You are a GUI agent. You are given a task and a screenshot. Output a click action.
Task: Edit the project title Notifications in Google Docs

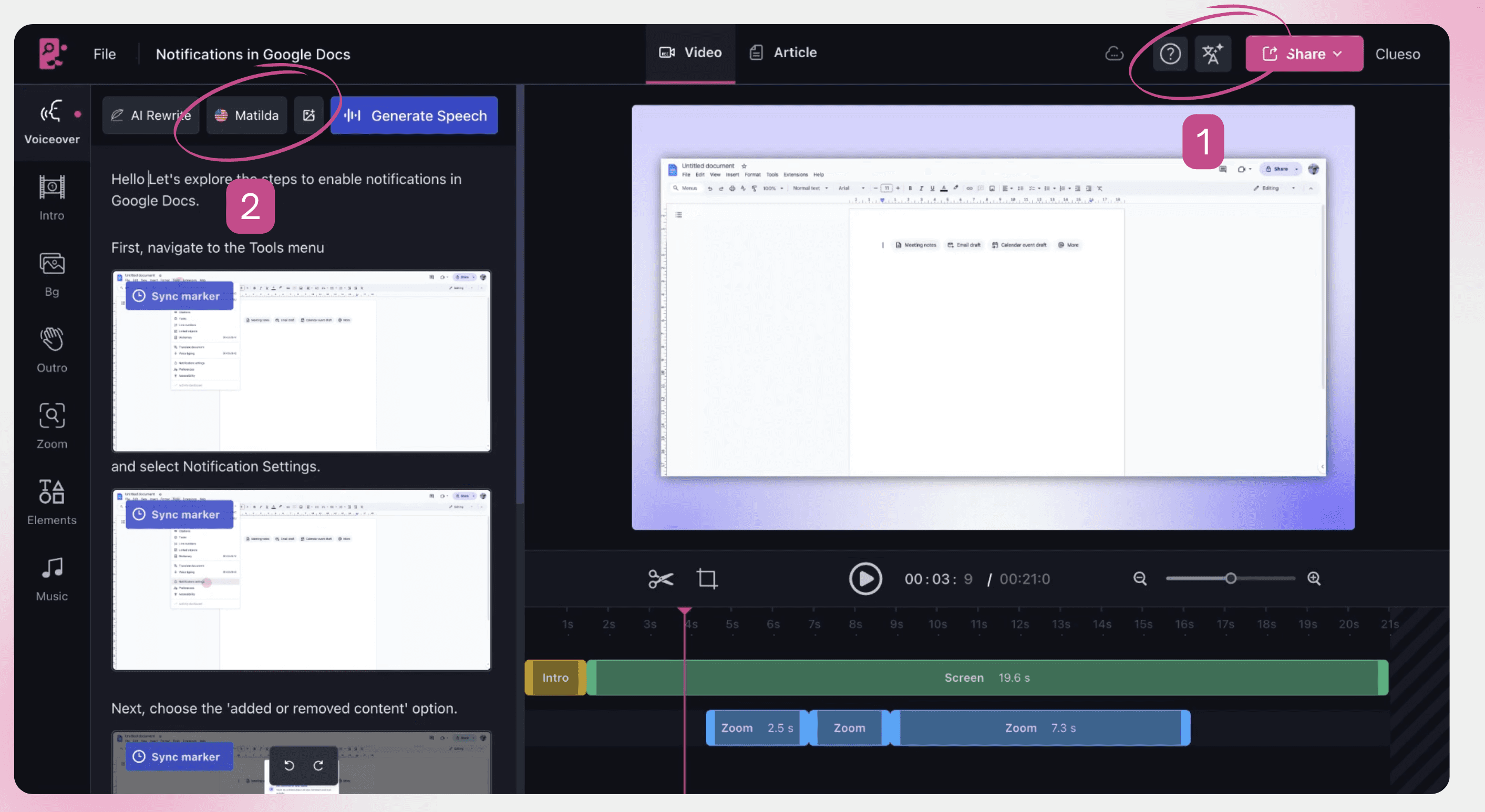[x=253, y=54]
